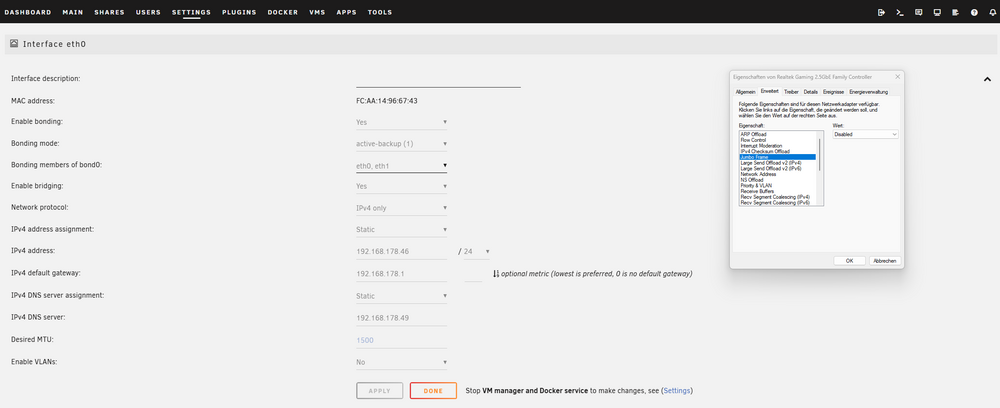Open the Enable bridging dropdown

point(402,186)
